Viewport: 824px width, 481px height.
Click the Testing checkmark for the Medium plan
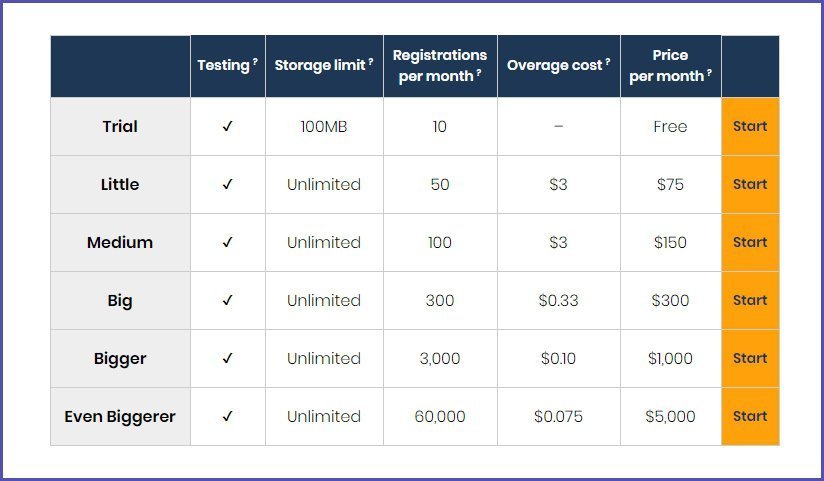(x=228, y=242)
